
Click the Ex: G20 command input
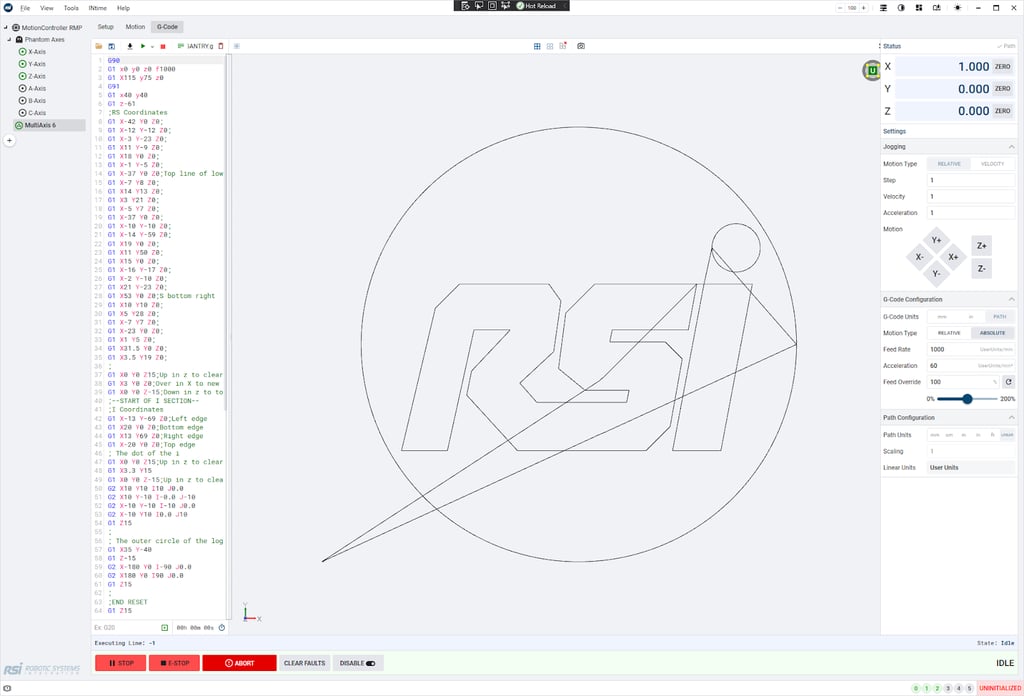(126, 627)
